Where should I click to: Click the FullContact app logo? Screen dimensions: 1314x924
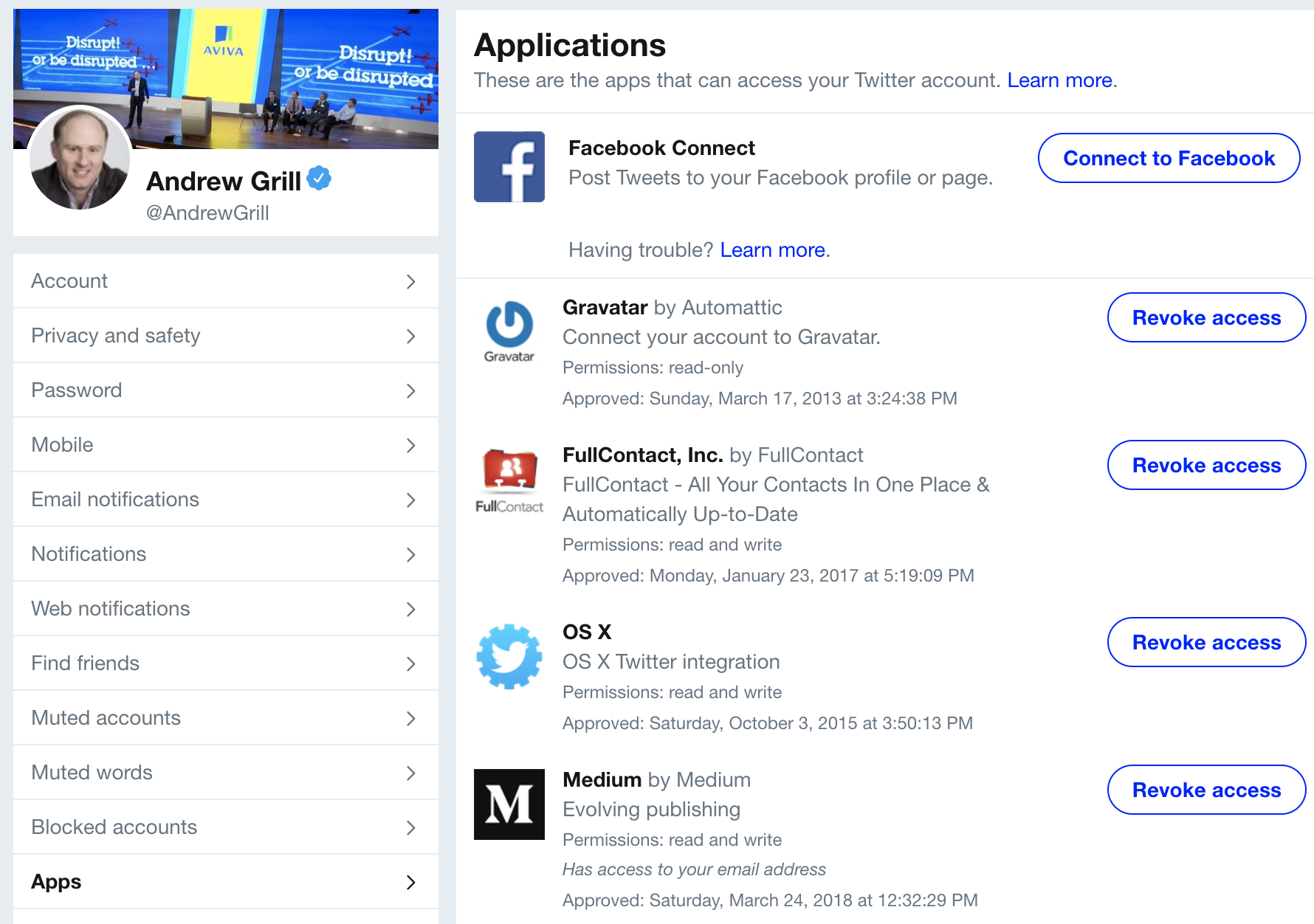[509, 480]
